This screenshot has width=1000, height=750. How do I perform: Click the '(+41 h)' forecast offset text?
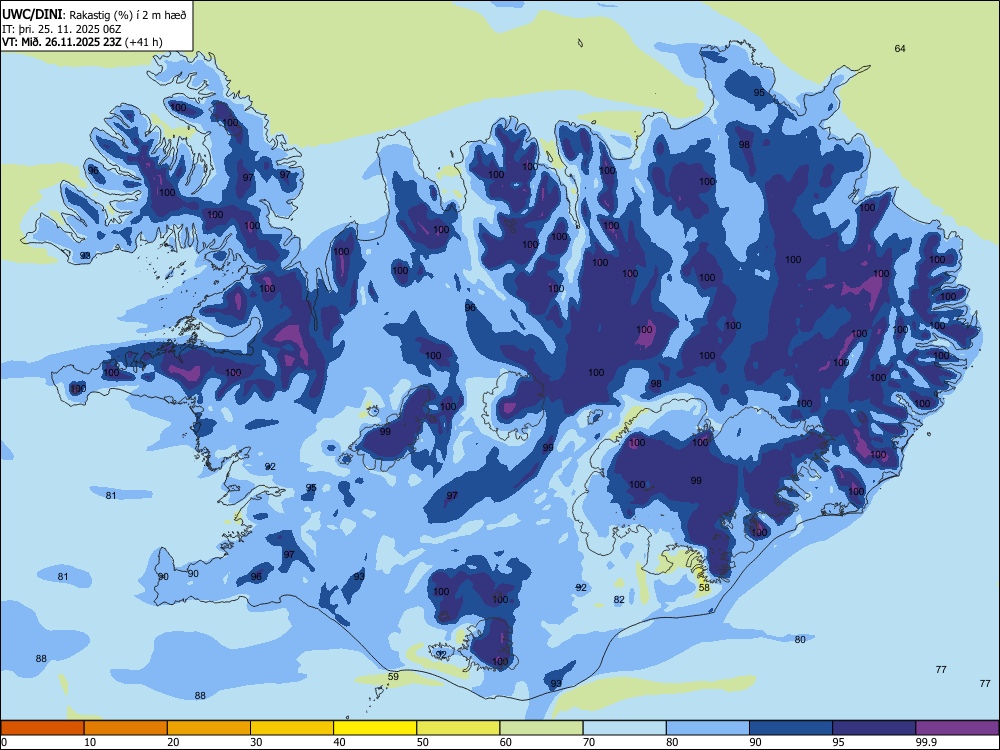[x=144, y=42]
